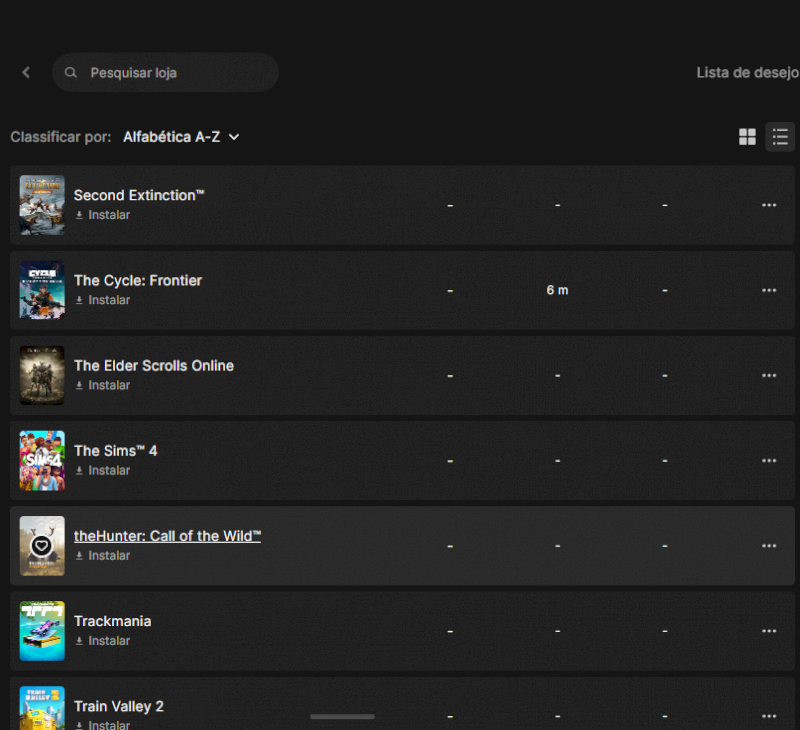The height and width of the screenshot is (730, 800).
Task: Click The Cycle: Frontier title
Action: coord(138,281)
